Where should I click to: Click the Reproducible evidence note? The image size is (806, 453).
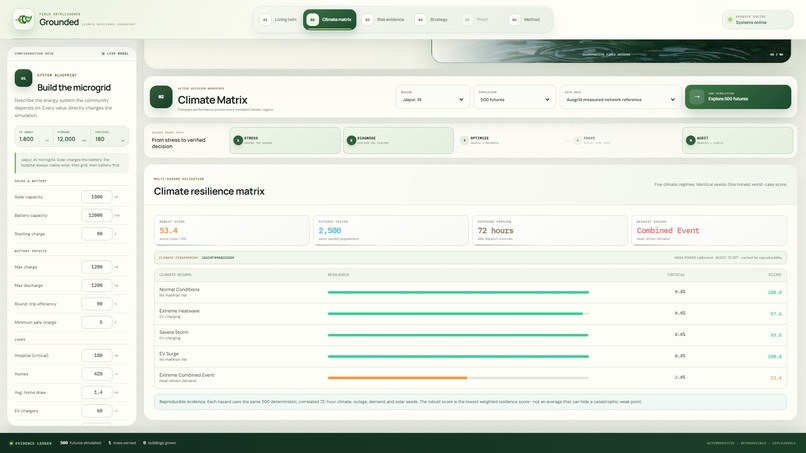(470, 402)
